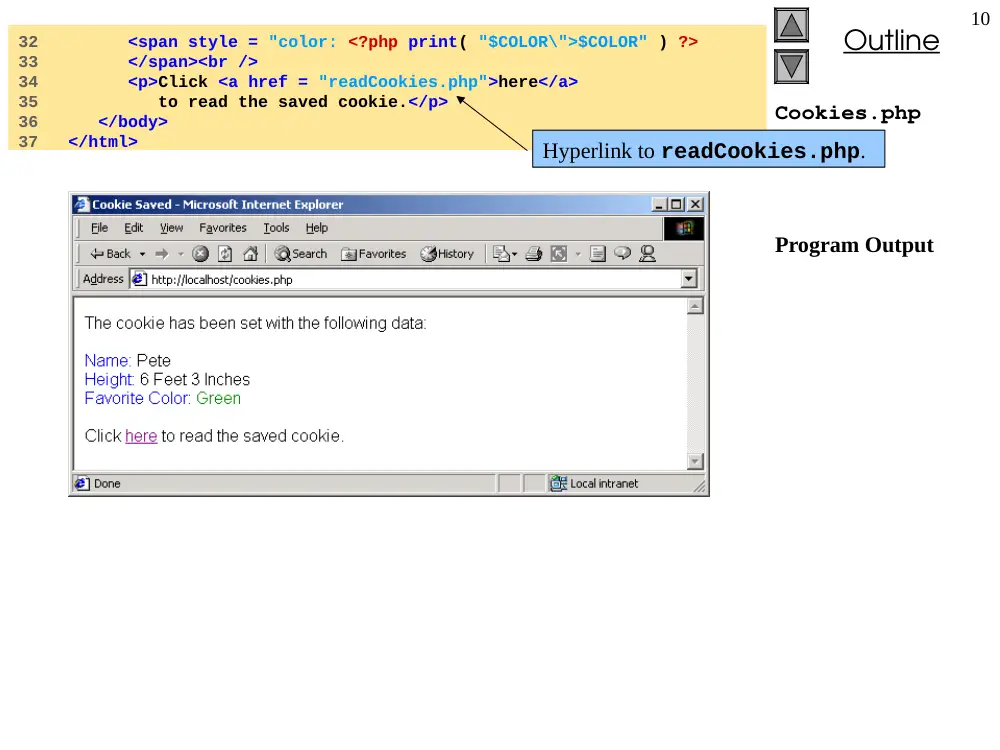Click the scrollbar up arrow
Screen dimensions: 1000x750
click(x=695, y=307)
